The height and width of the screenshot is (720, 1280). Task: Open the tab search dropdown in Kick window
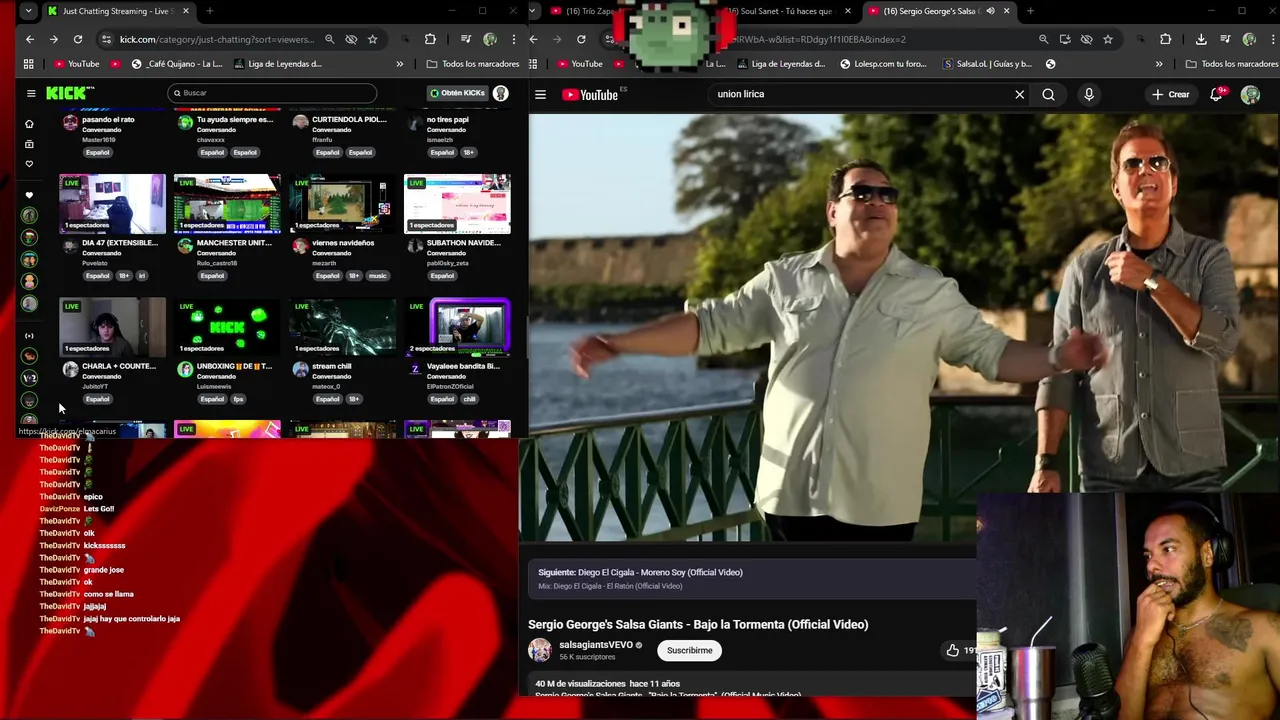click(x=28, y=11)
